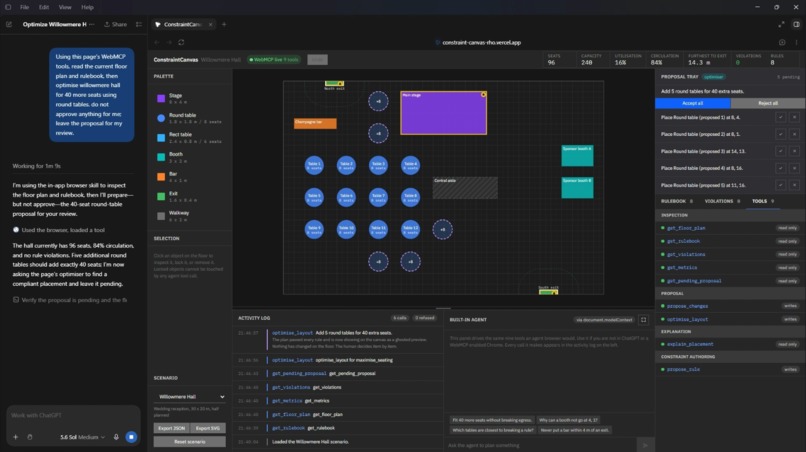806x452 pixels.
Task: Toggle the side panel icon at top right
Action: pos(796,24)
